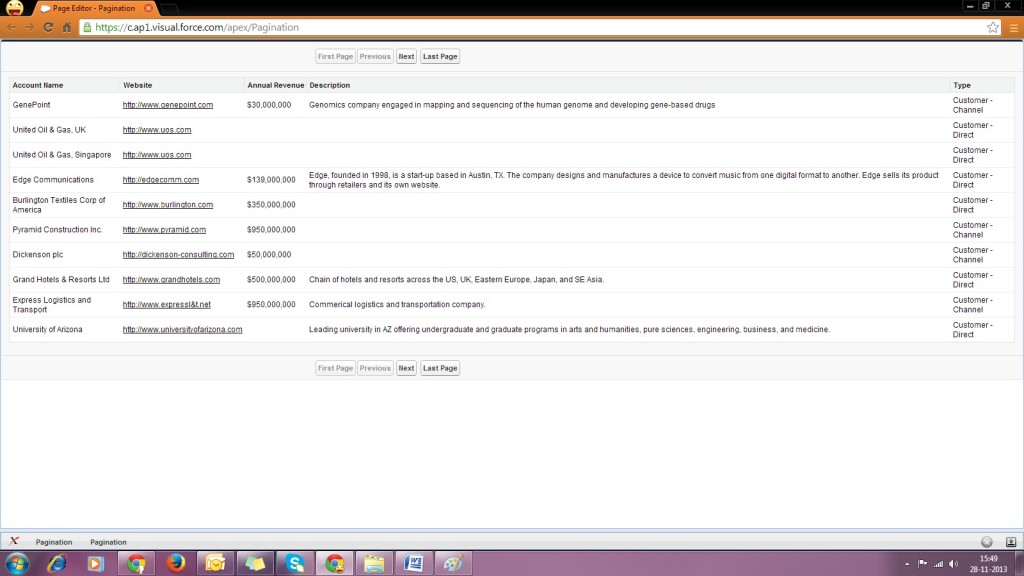Click the network signal tray icon
The height and width of the screenshot is (576, 1024).
click(938, 564)
